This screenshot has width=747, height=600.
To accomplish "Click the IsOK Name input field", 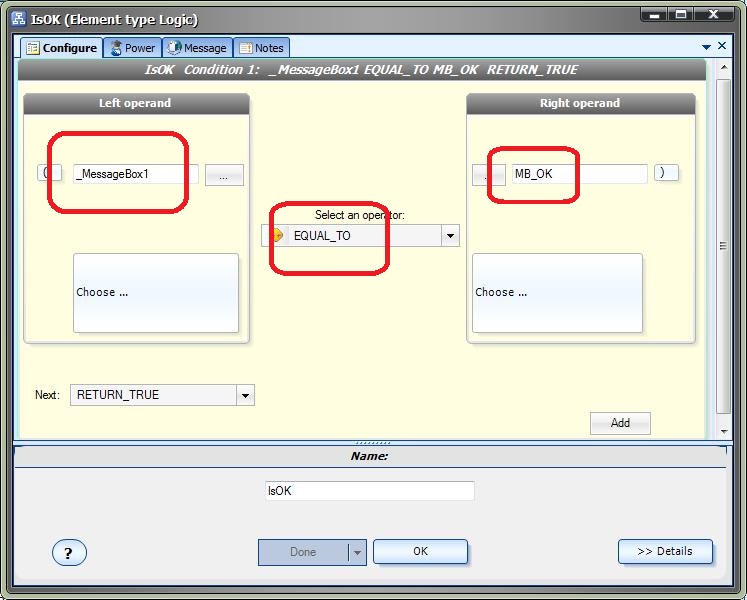I will click(370, 491).
